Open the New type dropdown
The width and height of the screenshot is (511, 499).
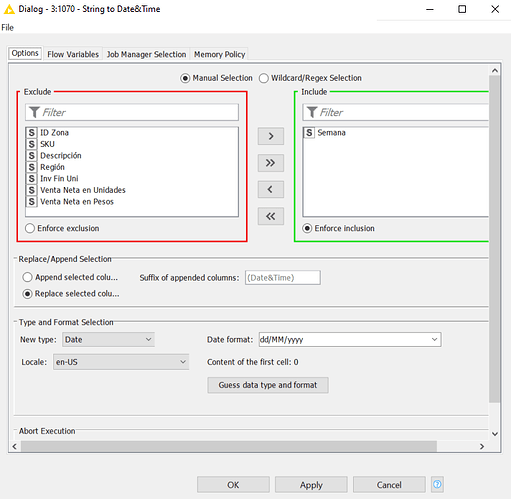click(108, 339)
